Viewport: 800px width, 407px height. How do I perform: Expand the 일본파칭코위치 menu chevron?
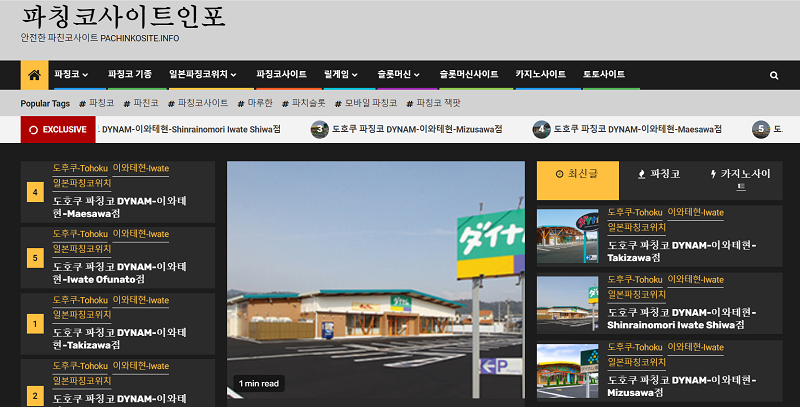(233, 75)
